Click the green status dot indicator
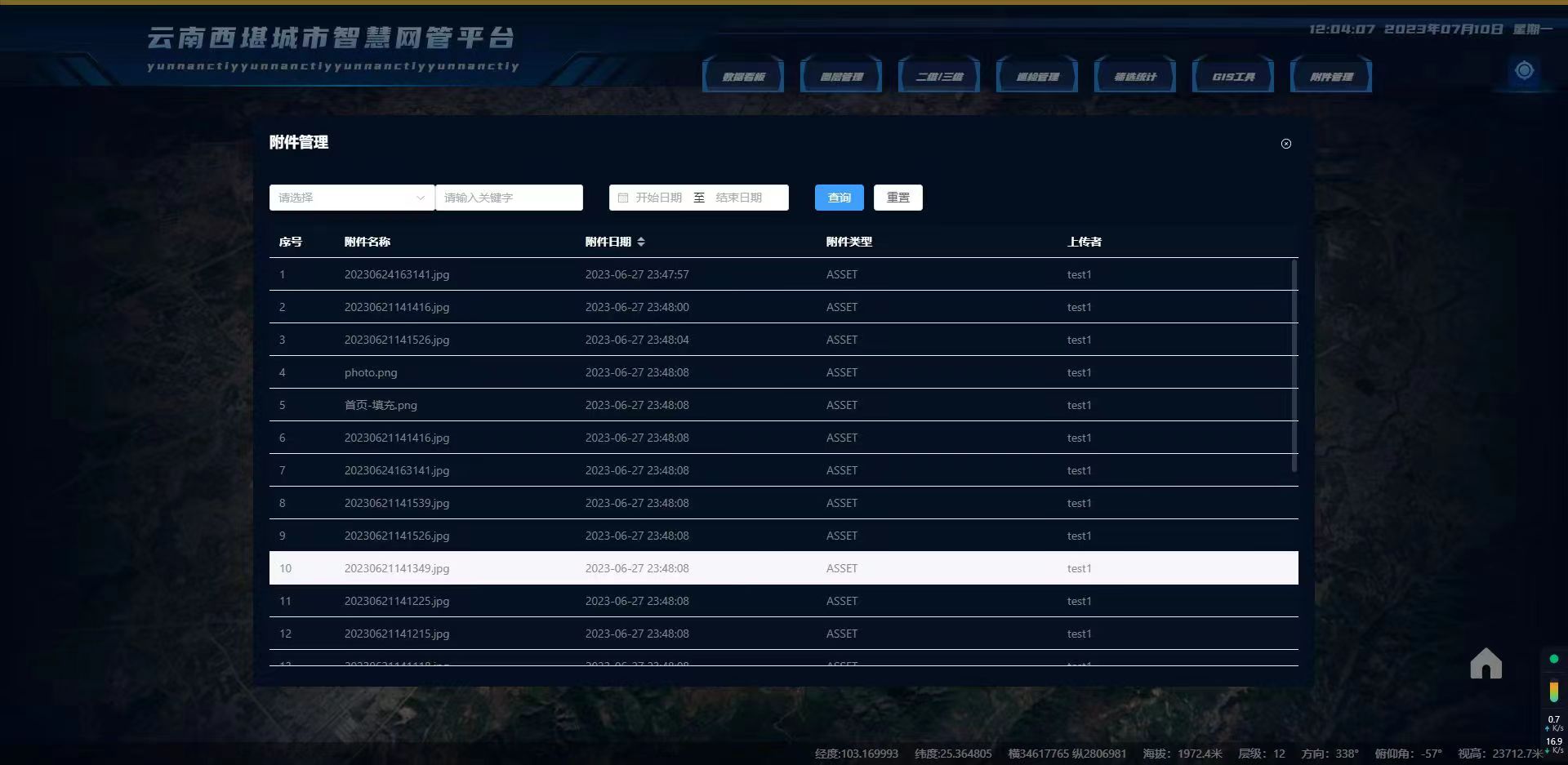This screenshot has height=765, width=1568. pos(1554,659)
